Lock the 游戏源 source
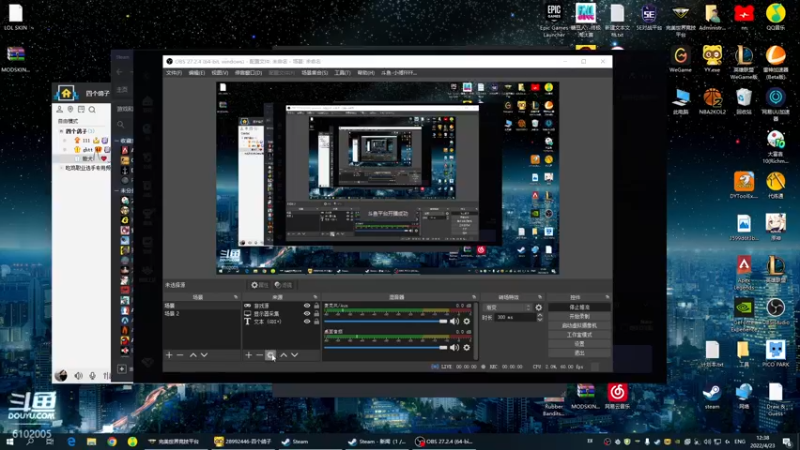Viewport: 800px width, 450px height. pyautogui.click(x=316, y=306)
